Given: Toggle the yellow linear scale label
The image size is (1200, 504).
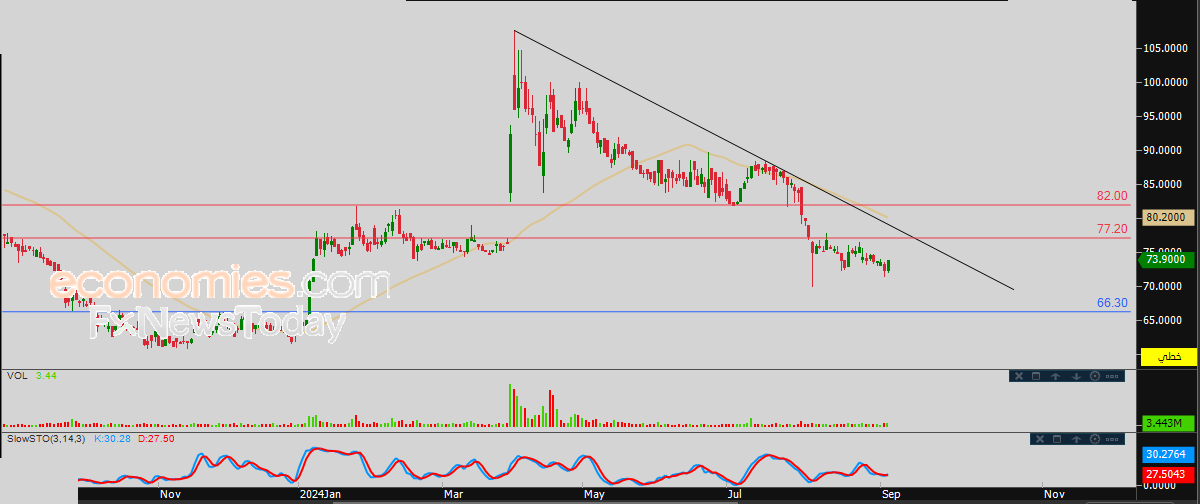Looking at the screenshot, I should click(x=1168, y=356).
